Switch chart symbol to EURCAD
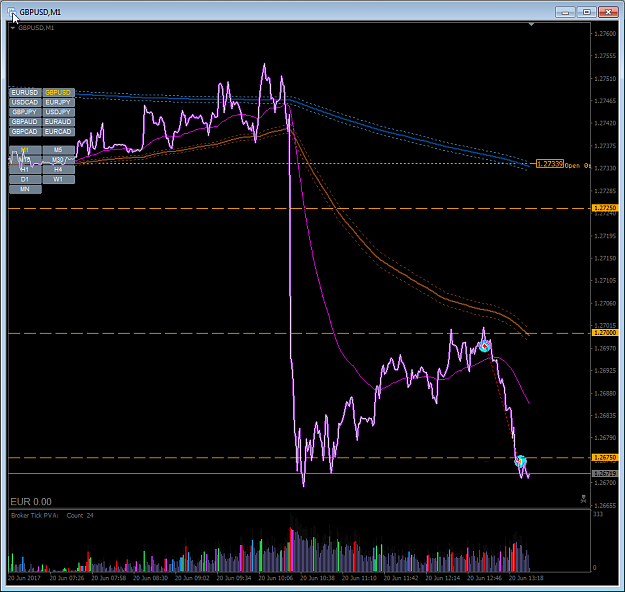Image resolution: width=625 pixels, height=592 pixels. [58, 132]
